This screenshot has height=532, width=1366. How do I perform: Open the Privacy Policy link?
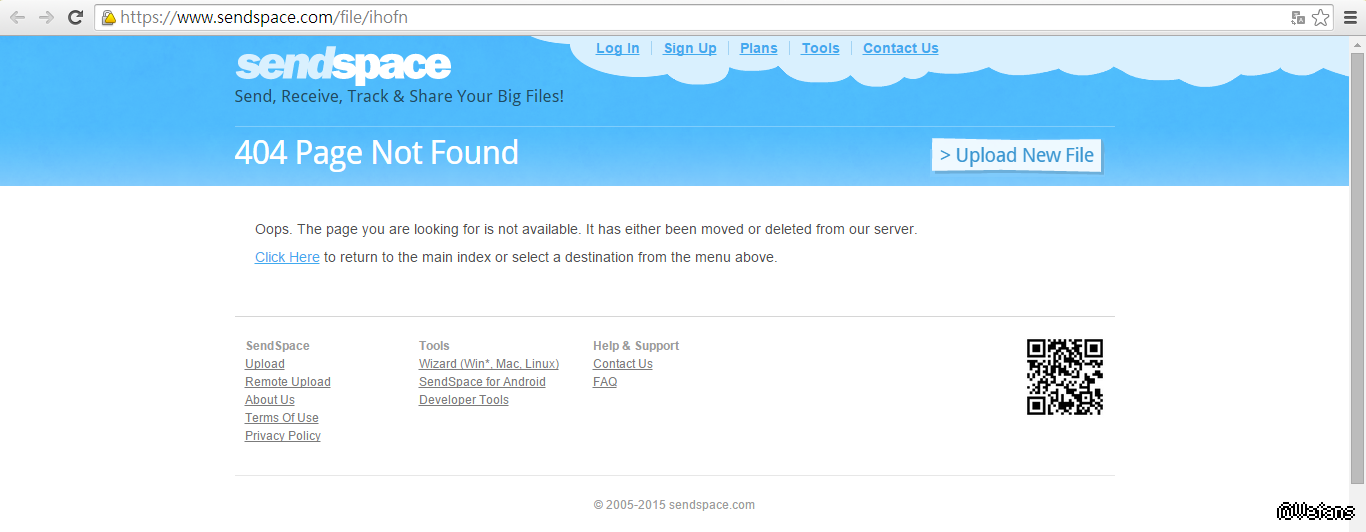tap(283, 436)
